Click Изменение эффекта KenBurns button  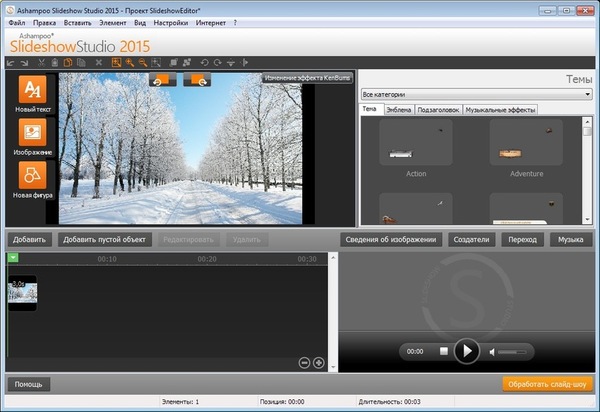tap(307, 78)
